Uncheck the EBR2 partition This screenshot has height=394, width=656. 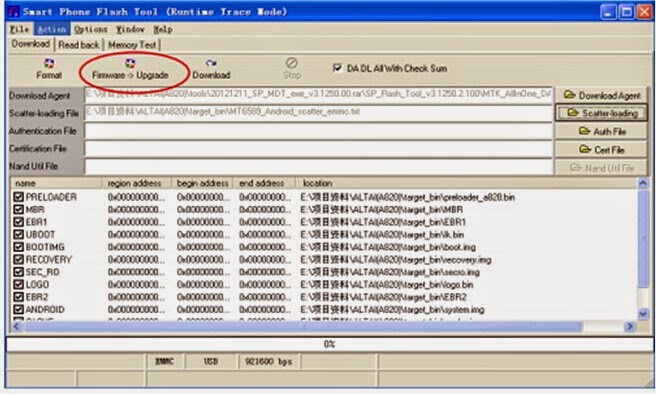[x=18, y=297]
